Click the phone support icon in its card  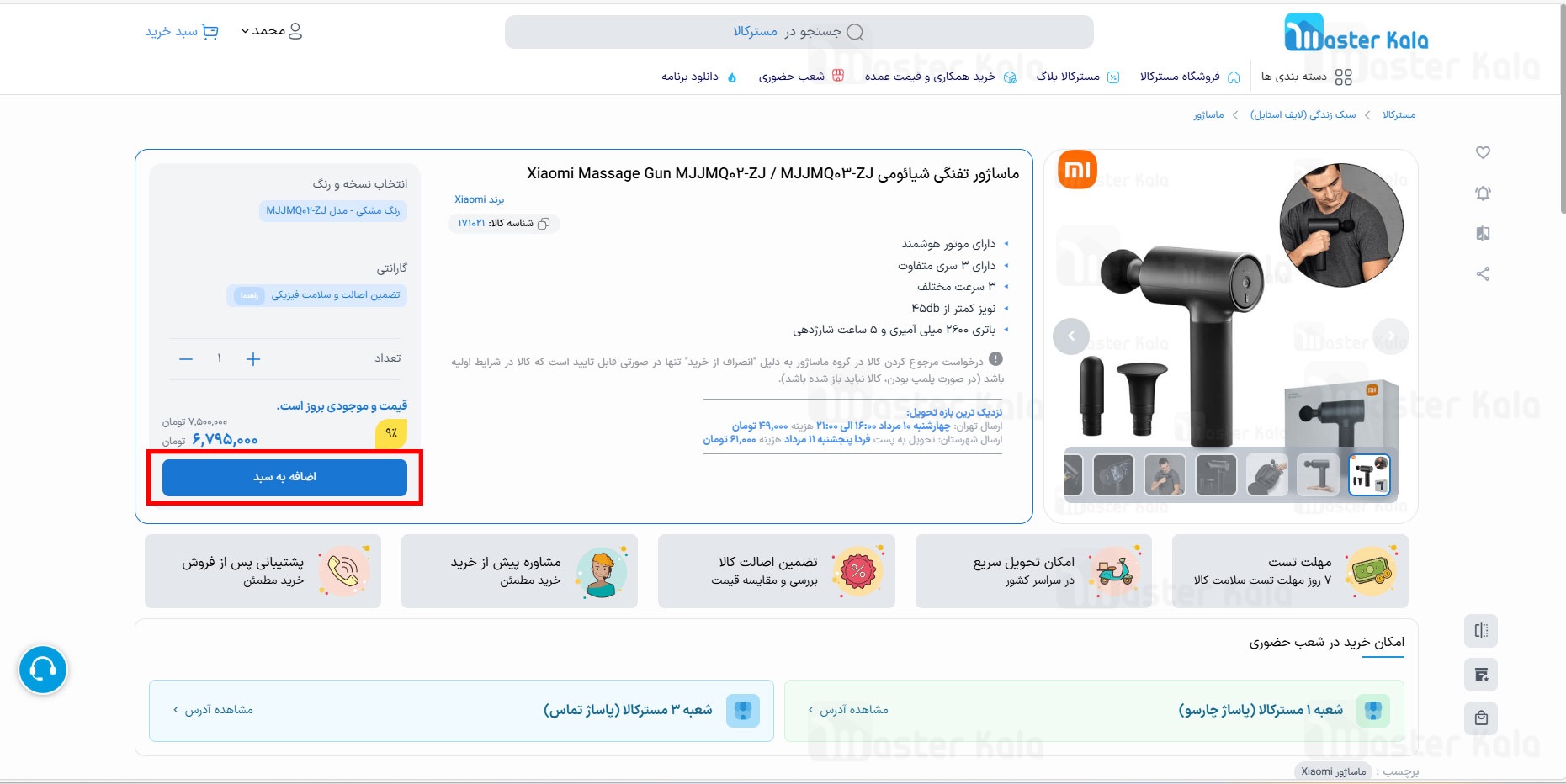tap(344, 571)
